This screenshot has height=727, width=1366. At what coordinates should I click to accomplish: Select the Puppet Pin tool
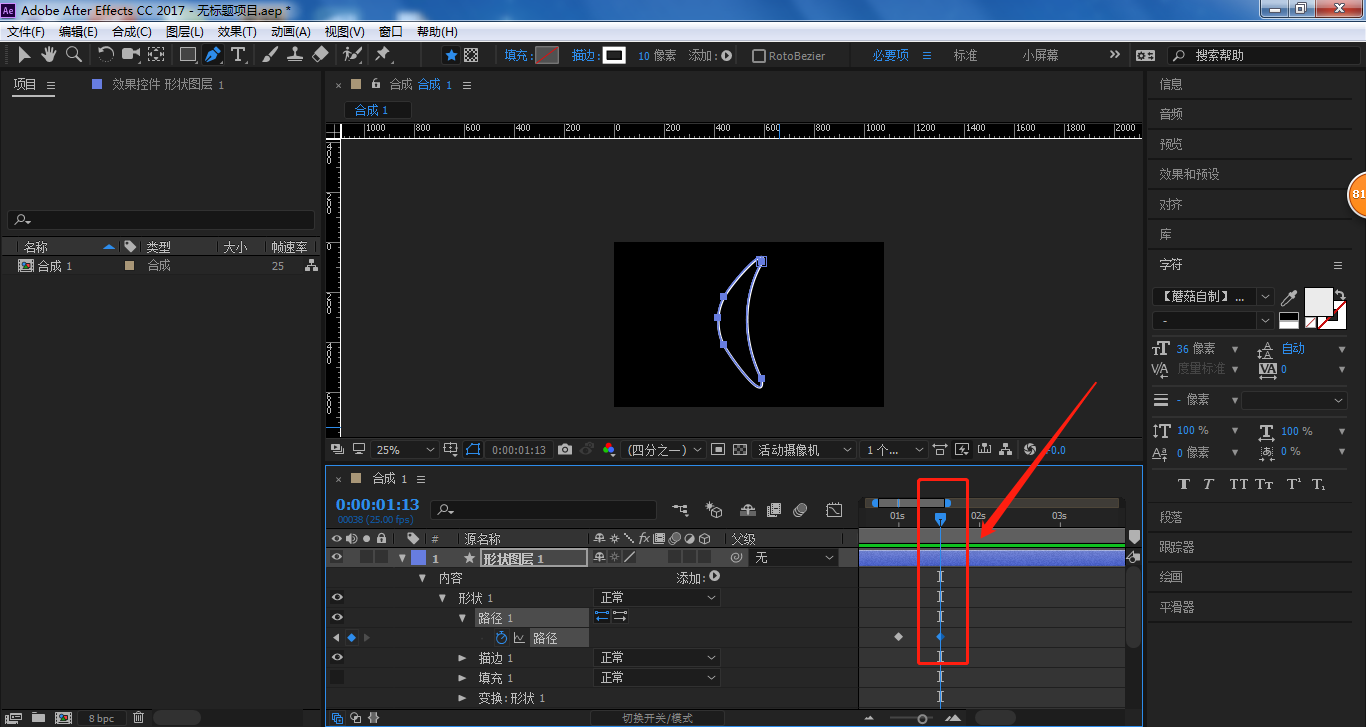382,55
